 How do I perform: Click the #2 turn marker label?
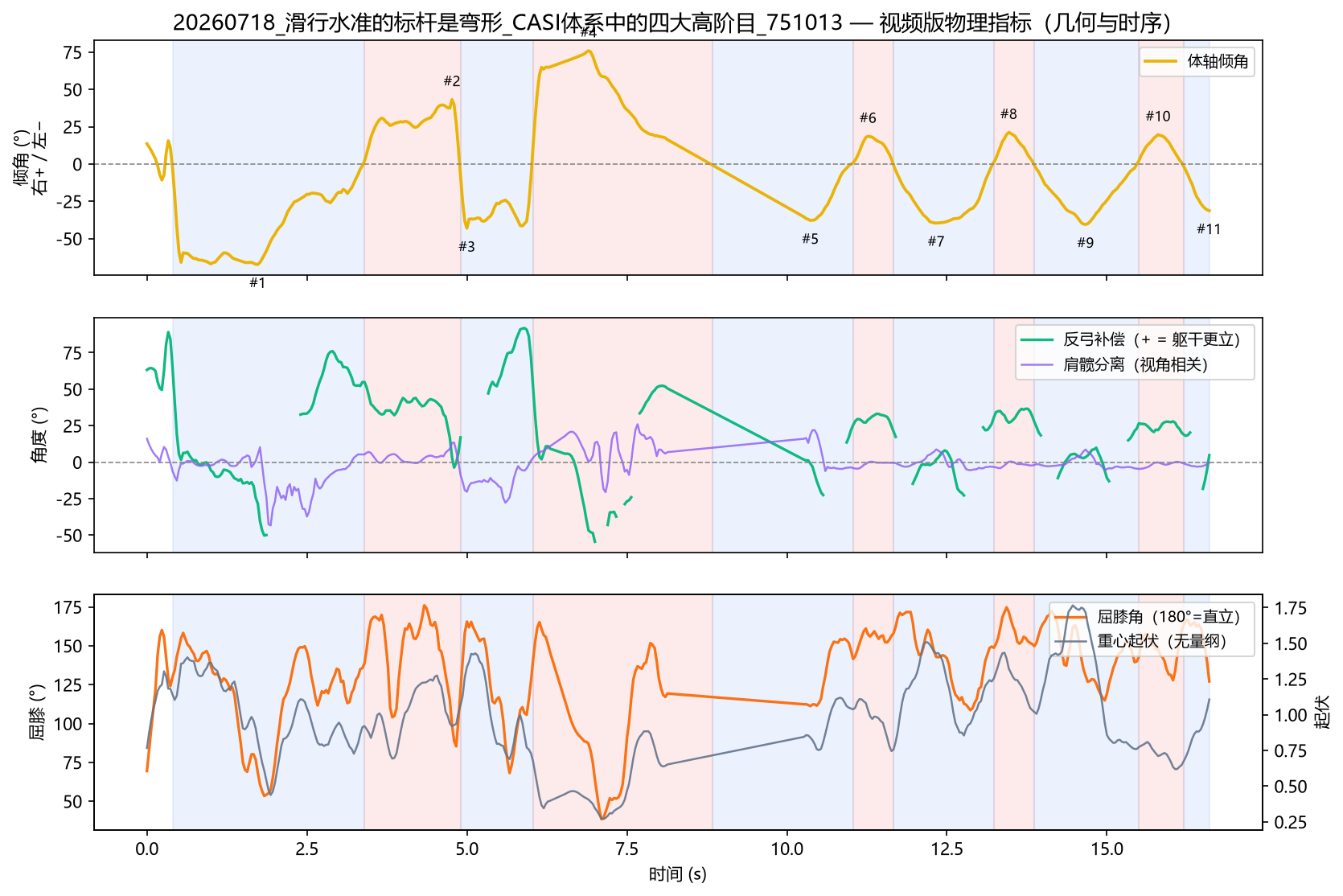(452, 81)
